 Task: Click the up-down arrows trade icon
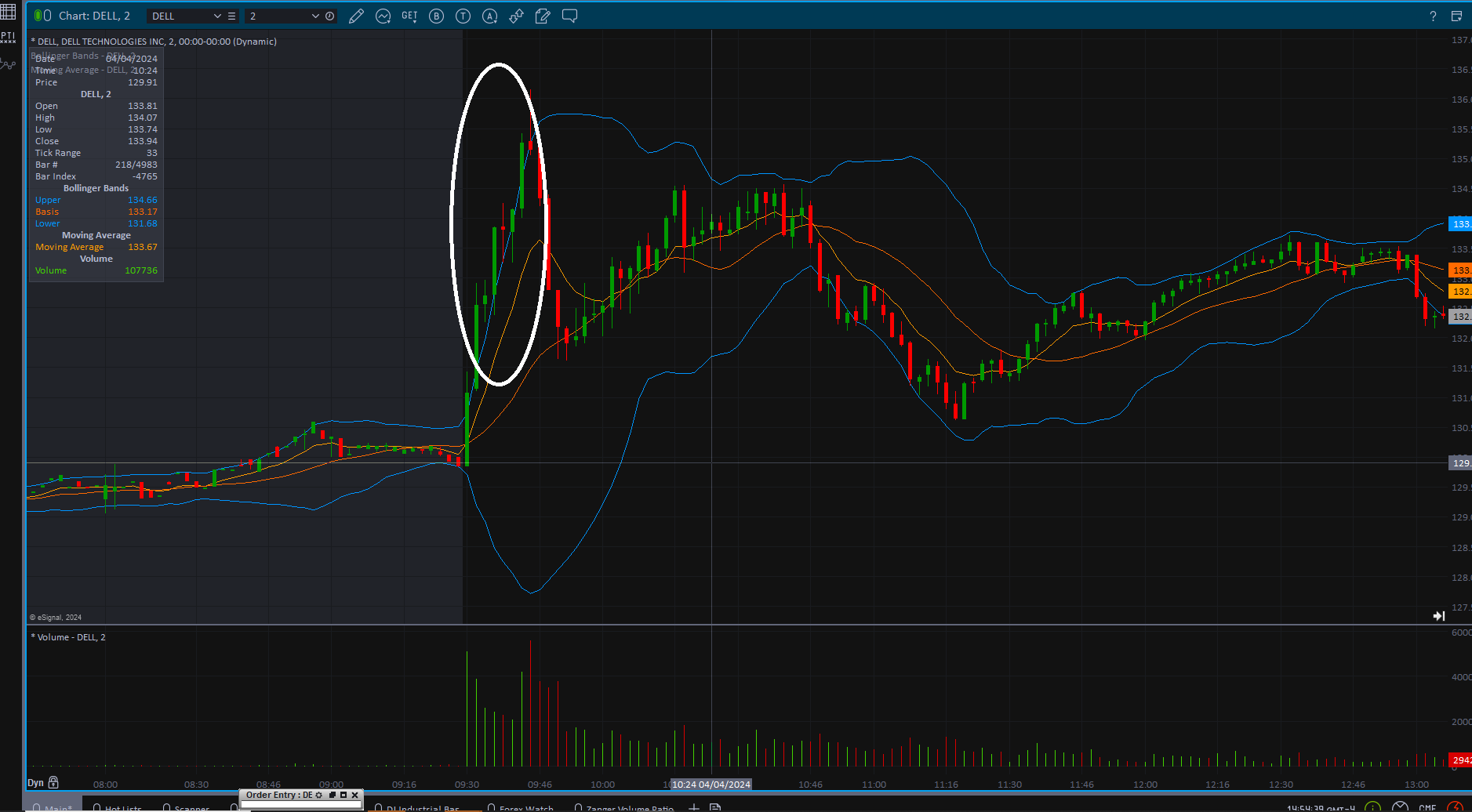coord(516,16)
